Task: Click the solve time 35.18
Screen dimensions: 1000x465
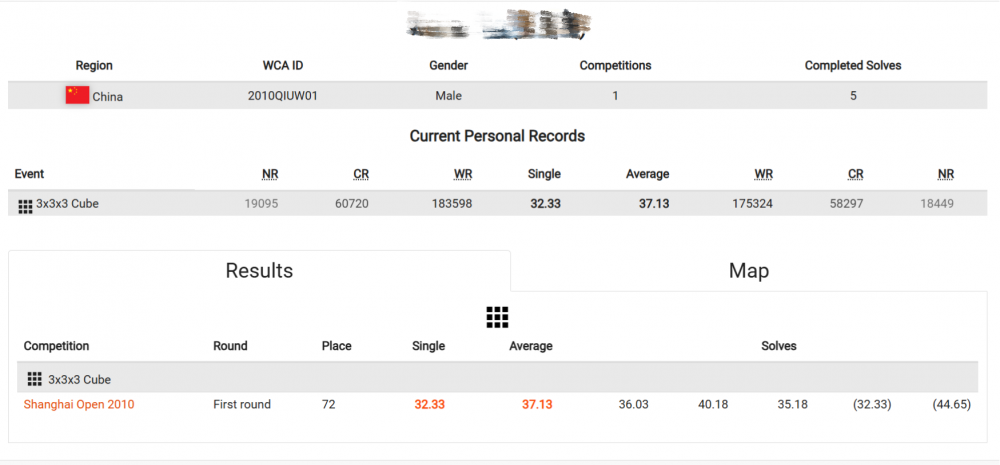Action: [x=793, y=404]
